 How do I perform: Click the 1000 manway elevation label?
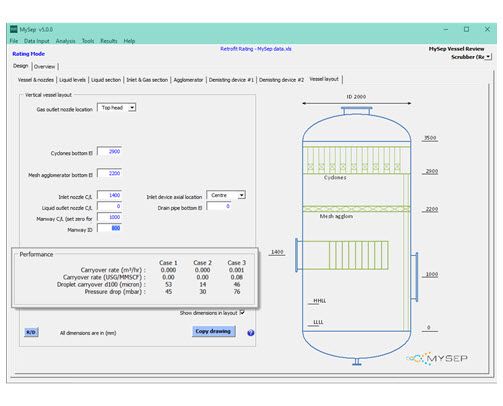point(432,274)
